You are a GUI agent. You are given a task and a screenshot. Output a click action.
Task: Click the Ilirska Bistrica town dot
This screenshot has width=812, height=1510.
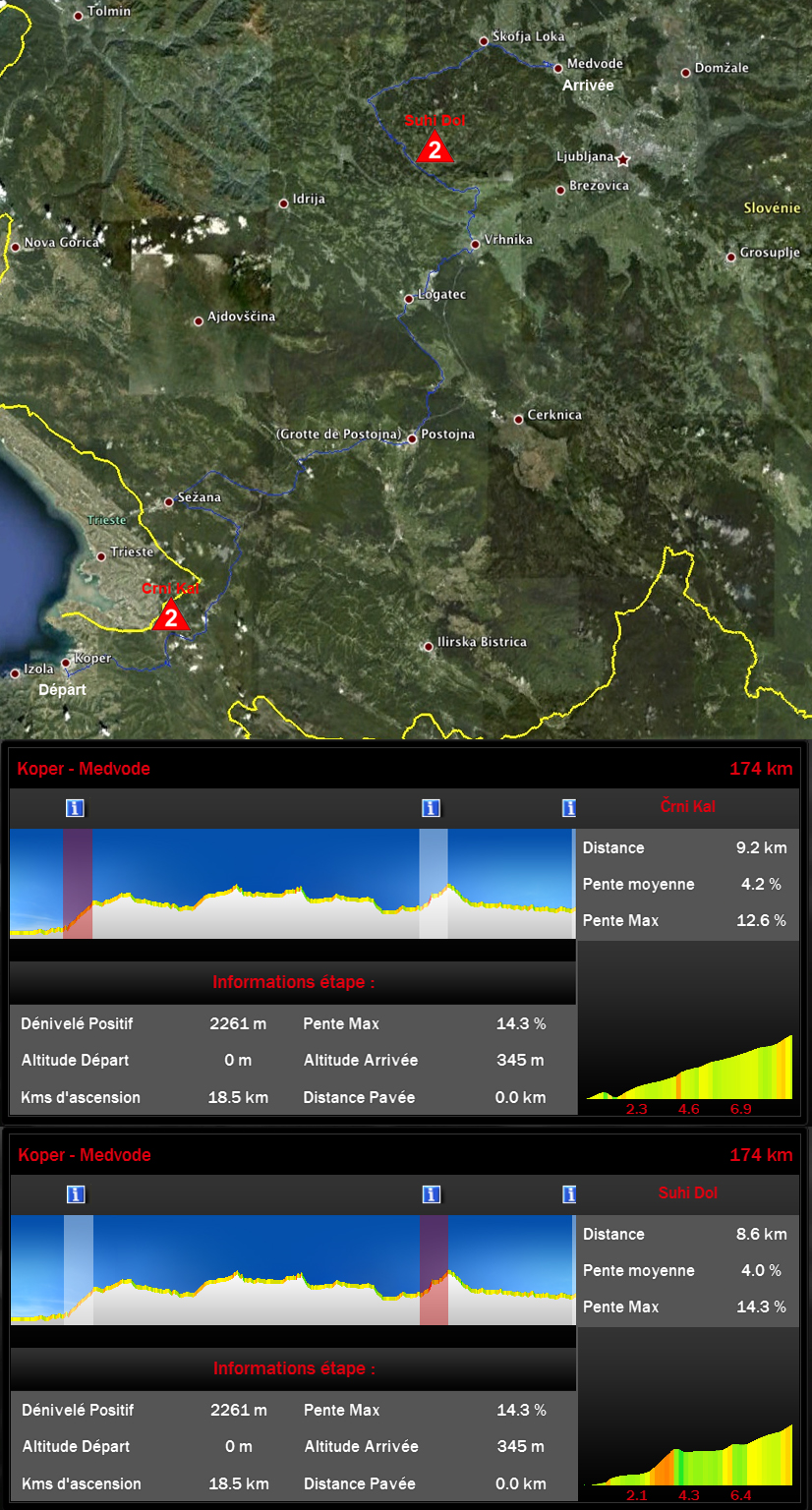429,646
